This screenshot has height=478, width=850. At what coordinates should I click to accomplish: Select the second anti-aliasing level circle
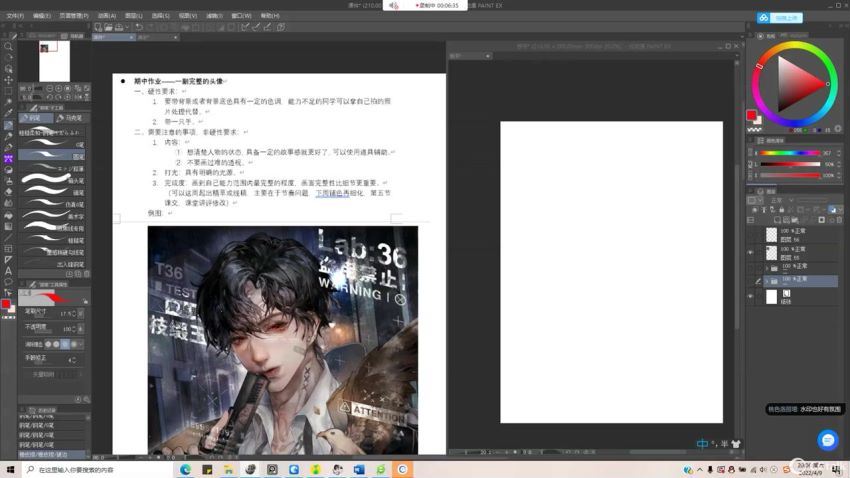(56, 344)
